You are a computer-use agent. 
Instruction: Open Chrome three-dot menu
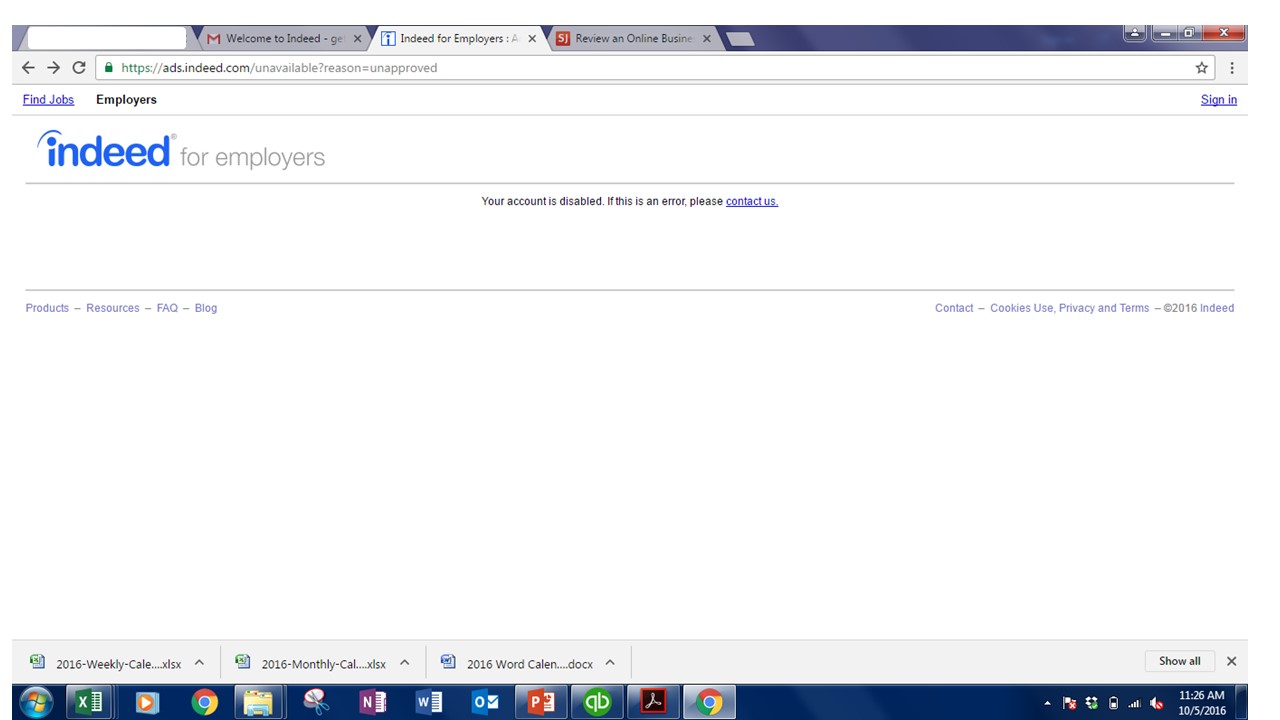pos(1232,68)
